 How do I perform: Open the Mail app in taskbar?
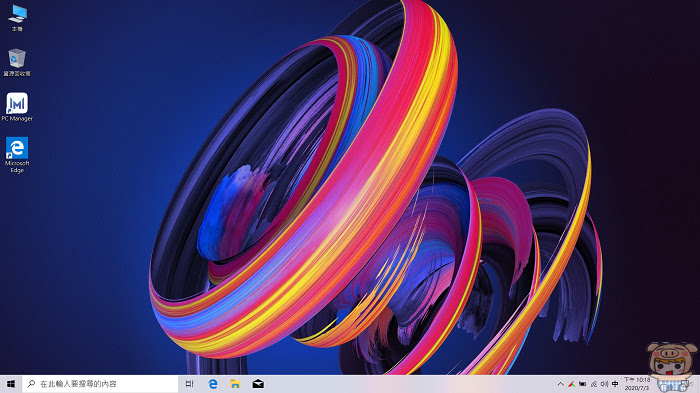(258, 384)
